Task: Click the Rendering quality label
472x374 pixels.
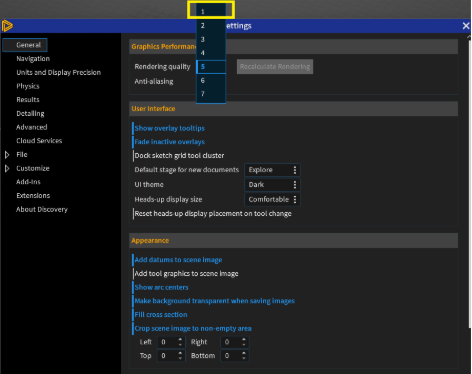Action: [162, 67]
